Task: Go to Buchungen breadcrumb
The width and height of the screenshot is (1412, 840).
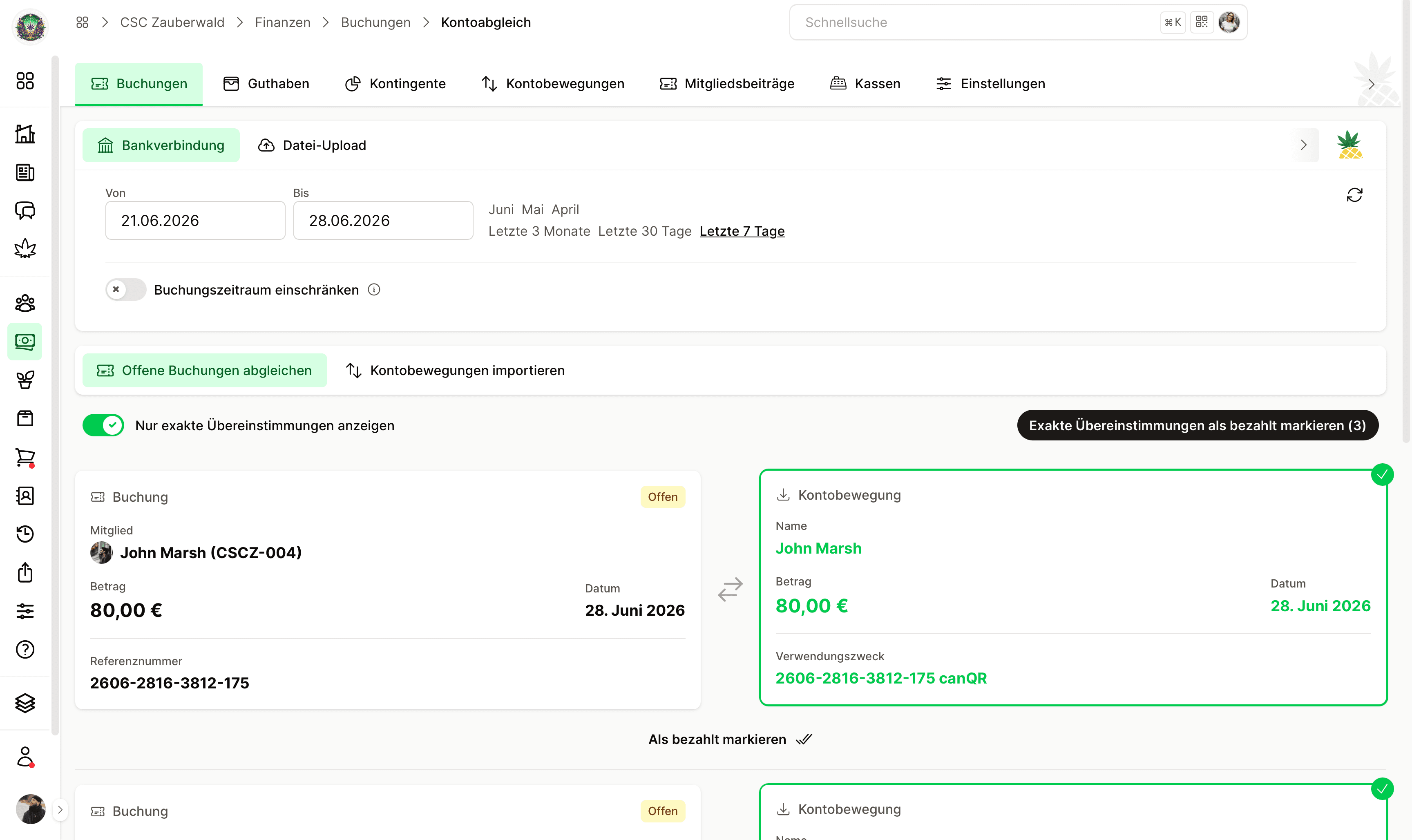Action: click(x=375, y=22)
